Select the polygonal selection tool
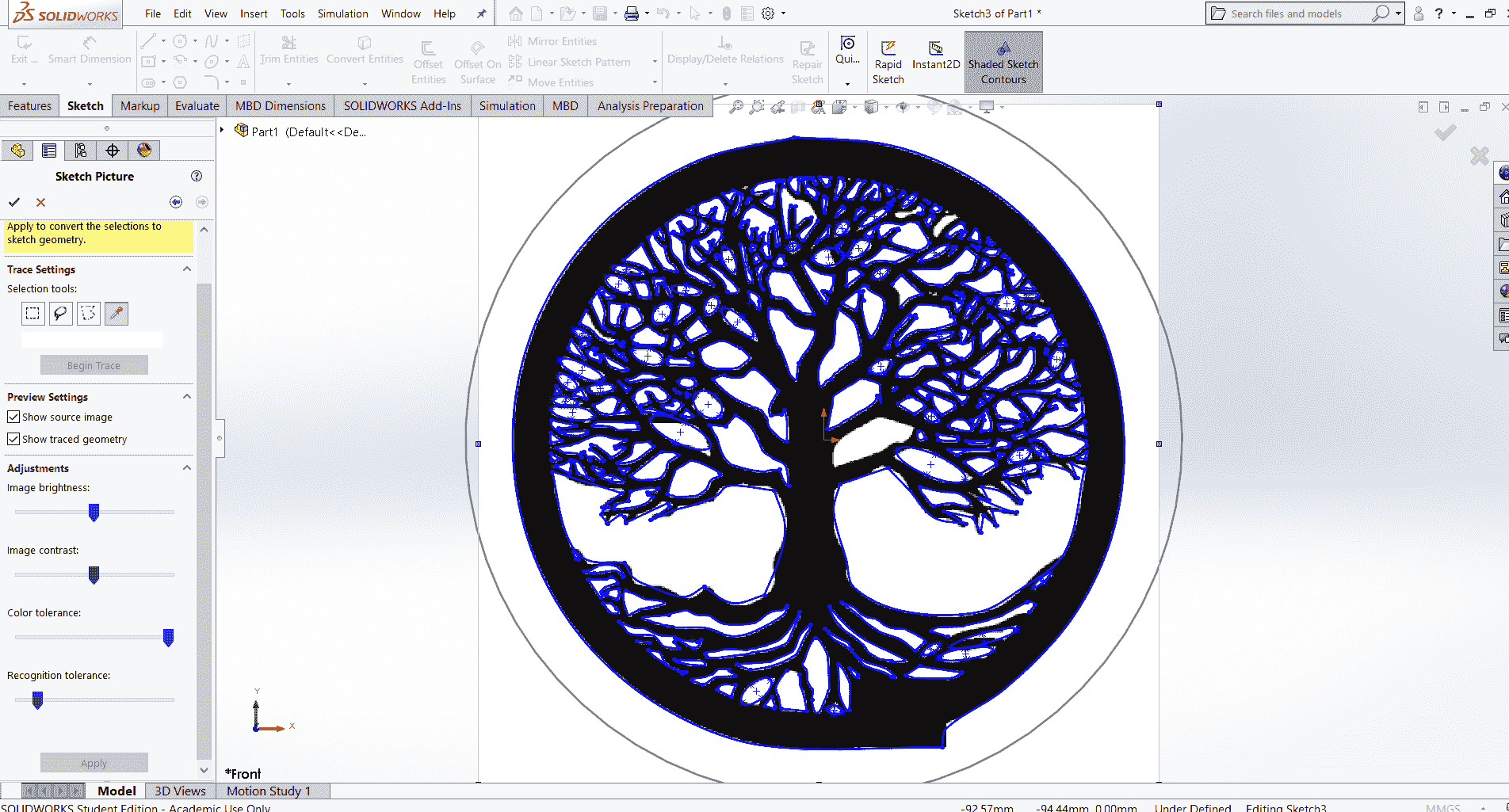This screenshot has width=1509, height=812. click(88, 314)
